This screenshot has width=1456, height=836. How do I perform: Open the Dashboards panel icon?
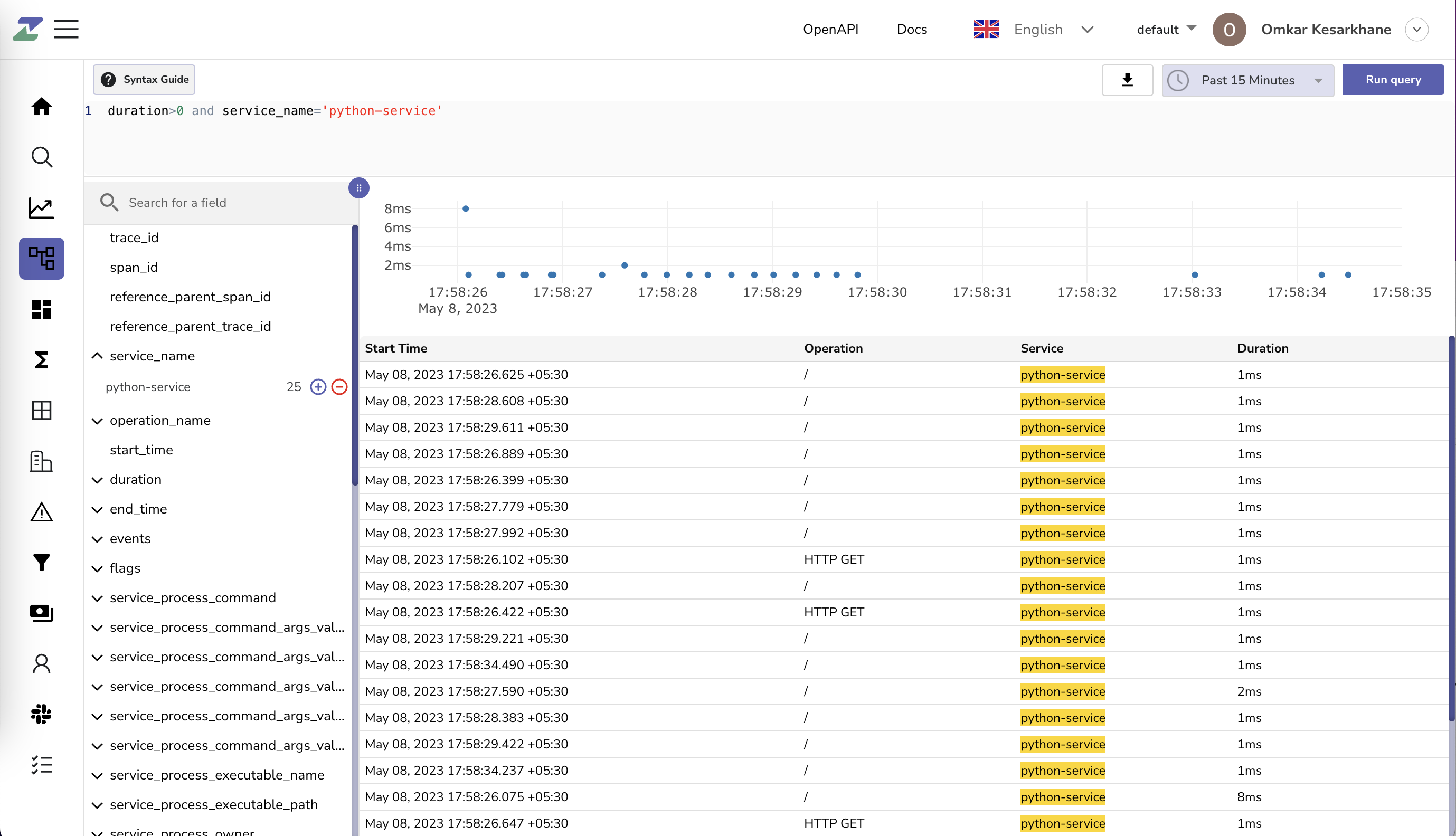(41, 309)
